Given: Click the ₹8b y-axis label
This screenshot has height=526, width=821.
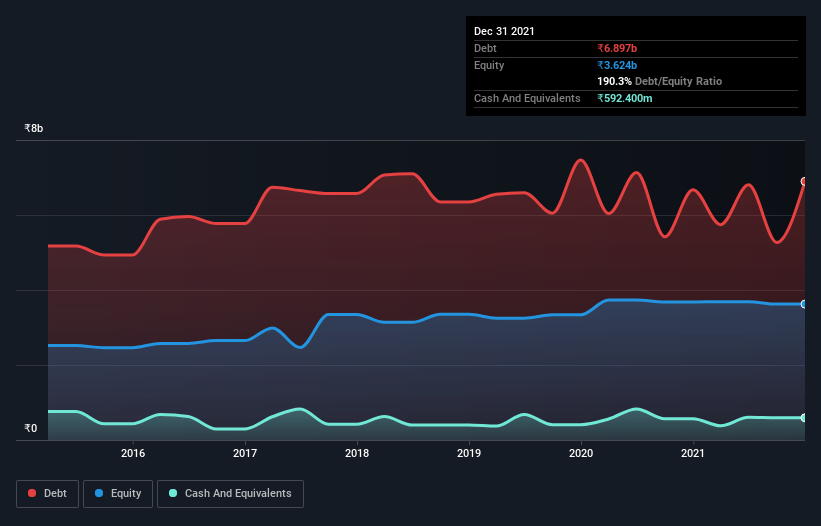Looking at the screenshot, I should click(34, 128).
